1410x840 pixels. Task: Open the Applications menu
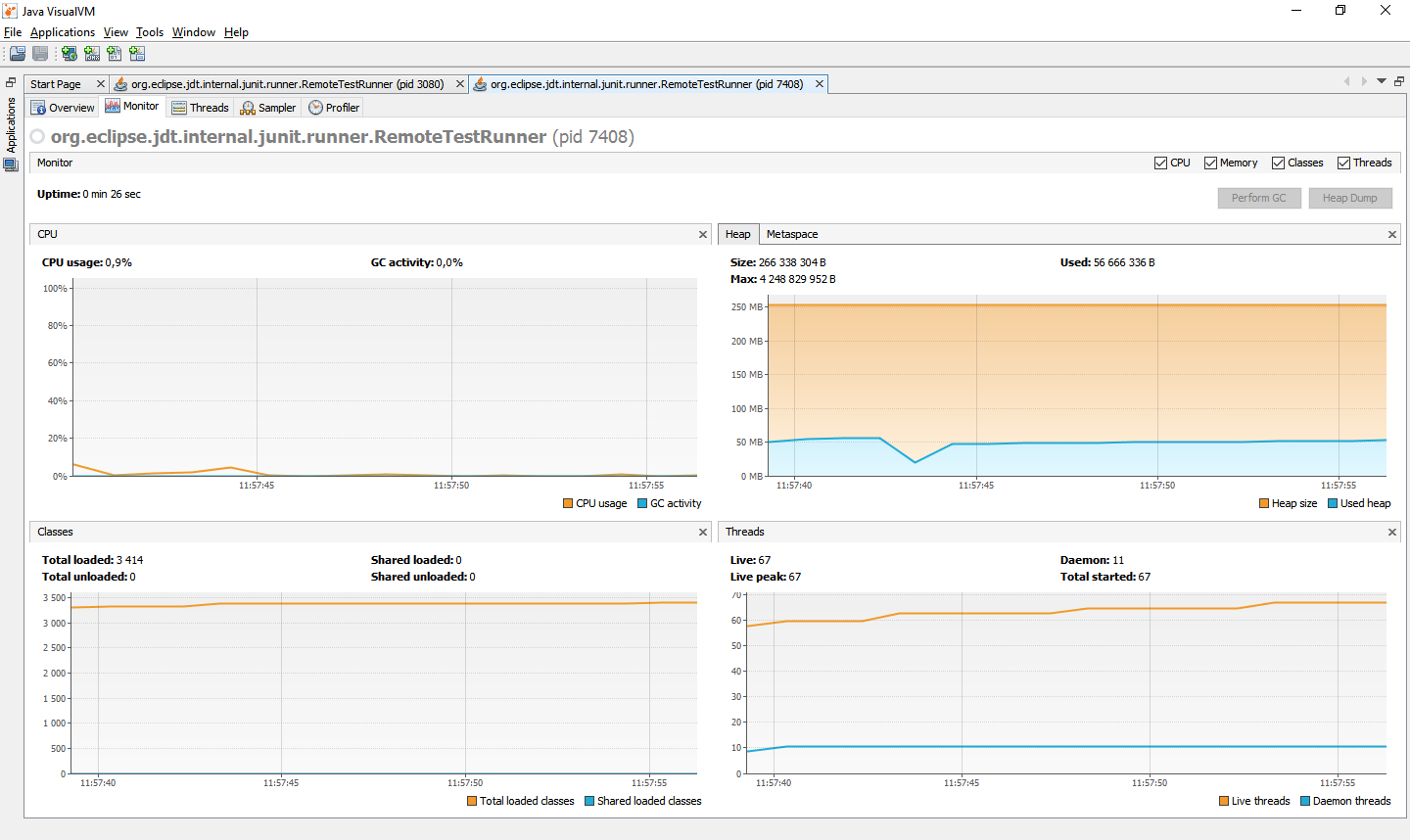pos(63,32)
